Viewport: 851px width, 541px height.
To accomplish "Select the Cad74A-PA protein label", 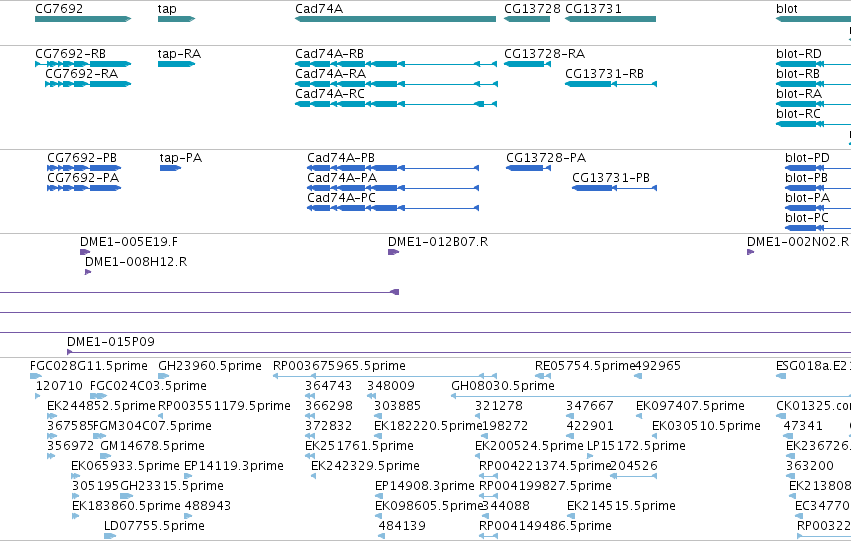I will [342, 178].
